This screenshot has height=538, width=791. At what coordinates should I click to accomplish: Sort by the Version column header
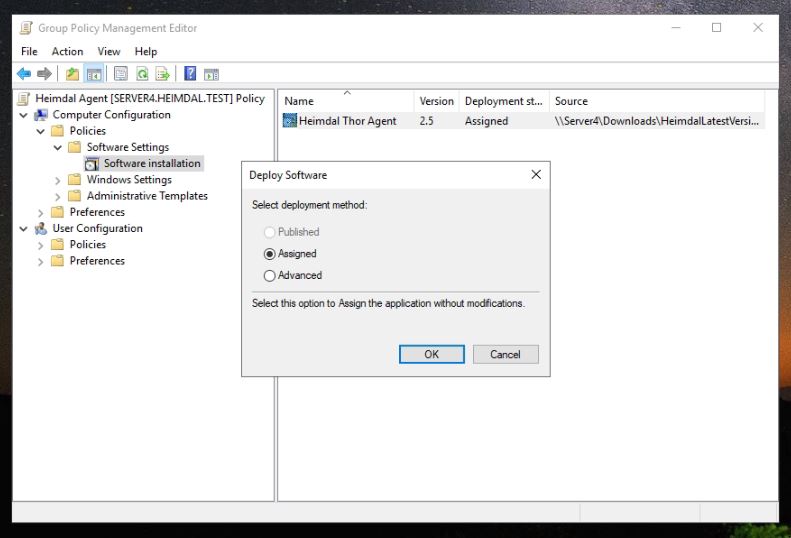(x=436, y=101)
